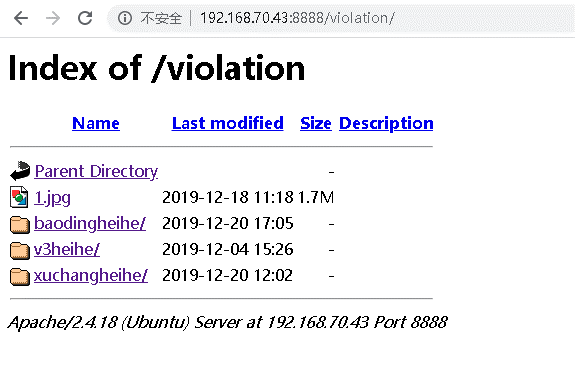Open the Parent Directory link
The height and width of the screenshot is (377, 575).
point(96,172)
